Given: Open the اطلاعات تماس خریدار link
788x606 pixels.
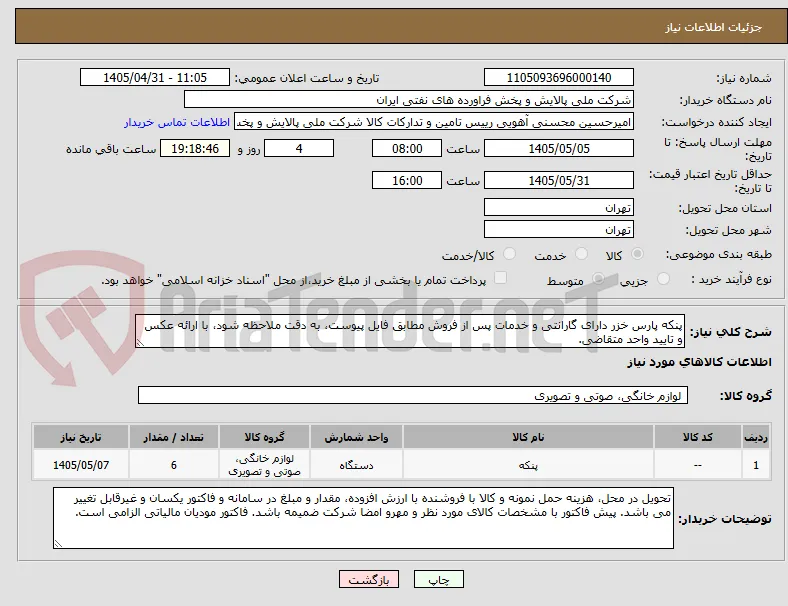Looking at the screenshot, I should pos(177,122).
